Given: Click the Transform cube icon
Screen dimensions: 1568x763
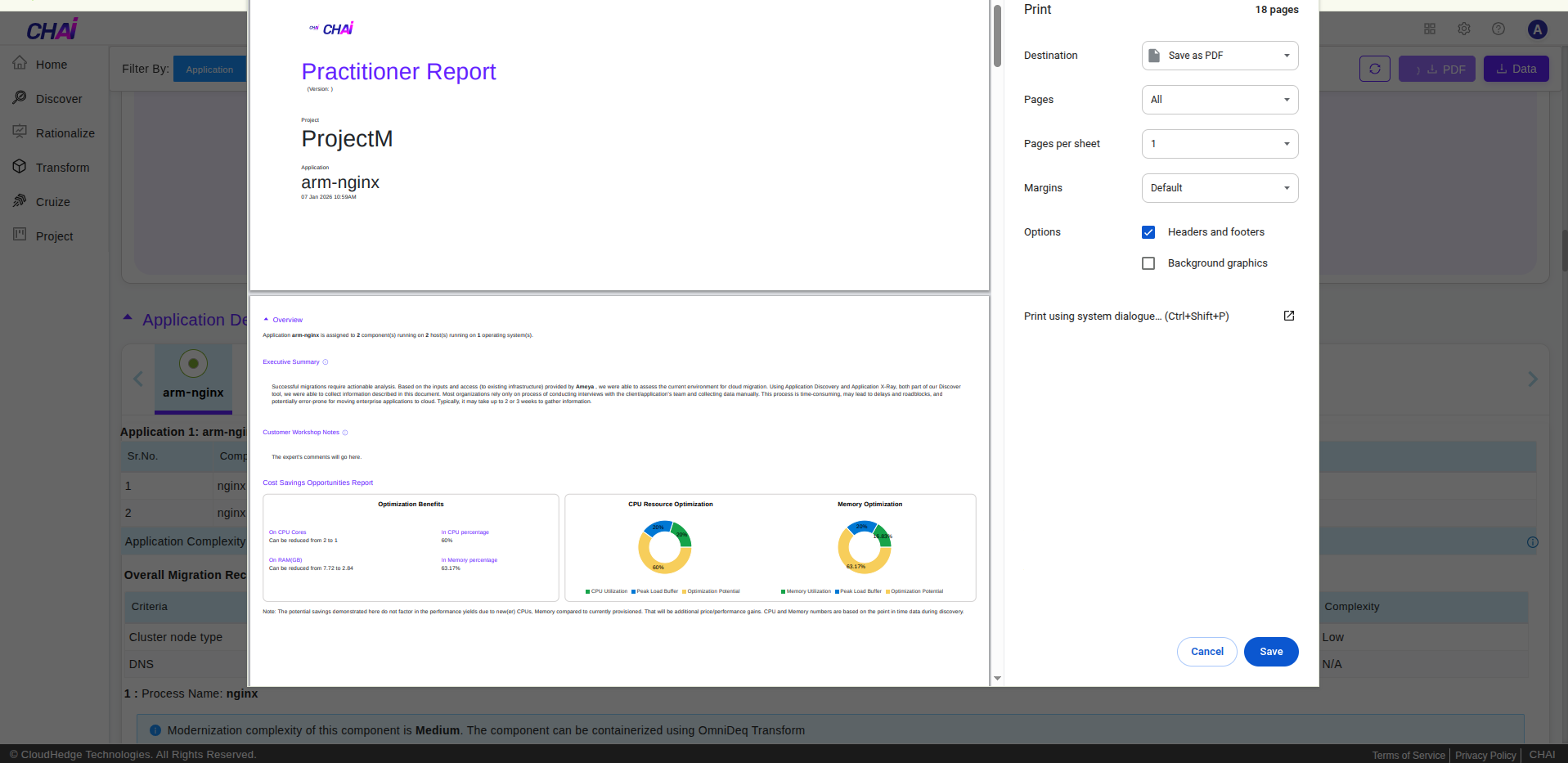Looking at the screenshot, I should tap(20, 167).
